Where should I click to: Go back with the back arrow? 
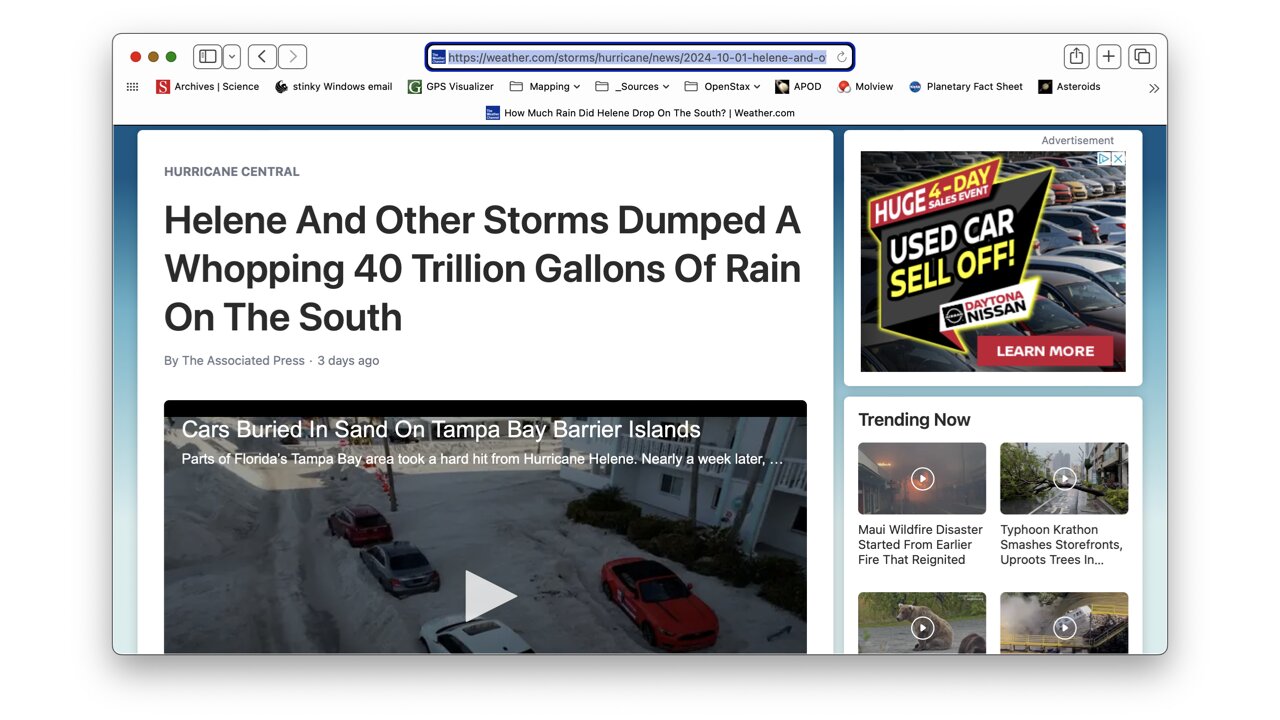(262, 57)
